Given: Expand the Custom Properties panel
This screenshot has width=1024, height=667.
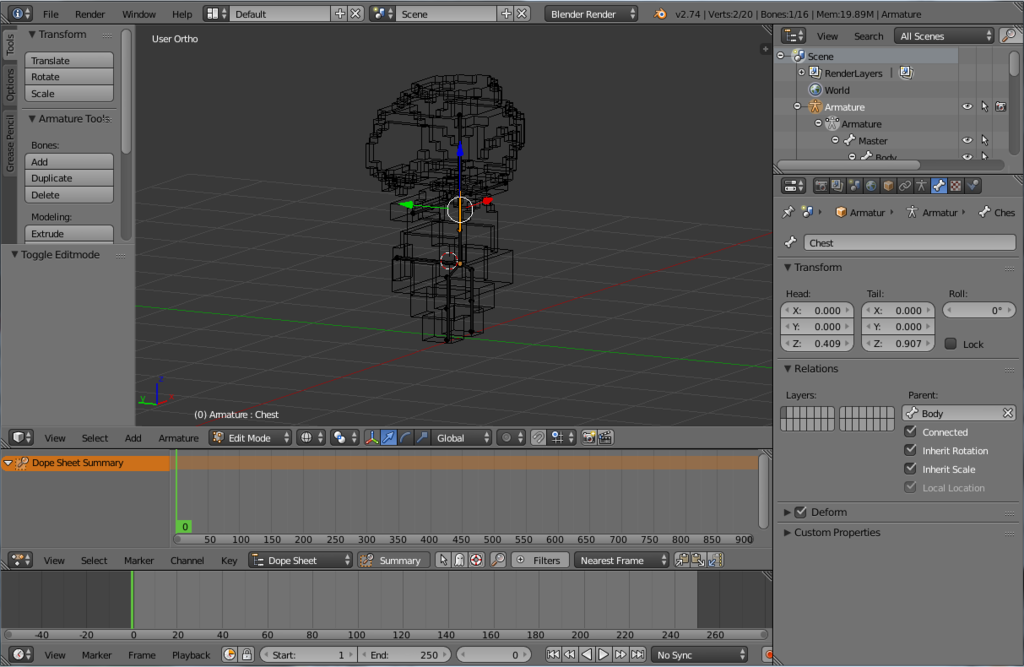Looking at the screenshot, I should 788,532.
